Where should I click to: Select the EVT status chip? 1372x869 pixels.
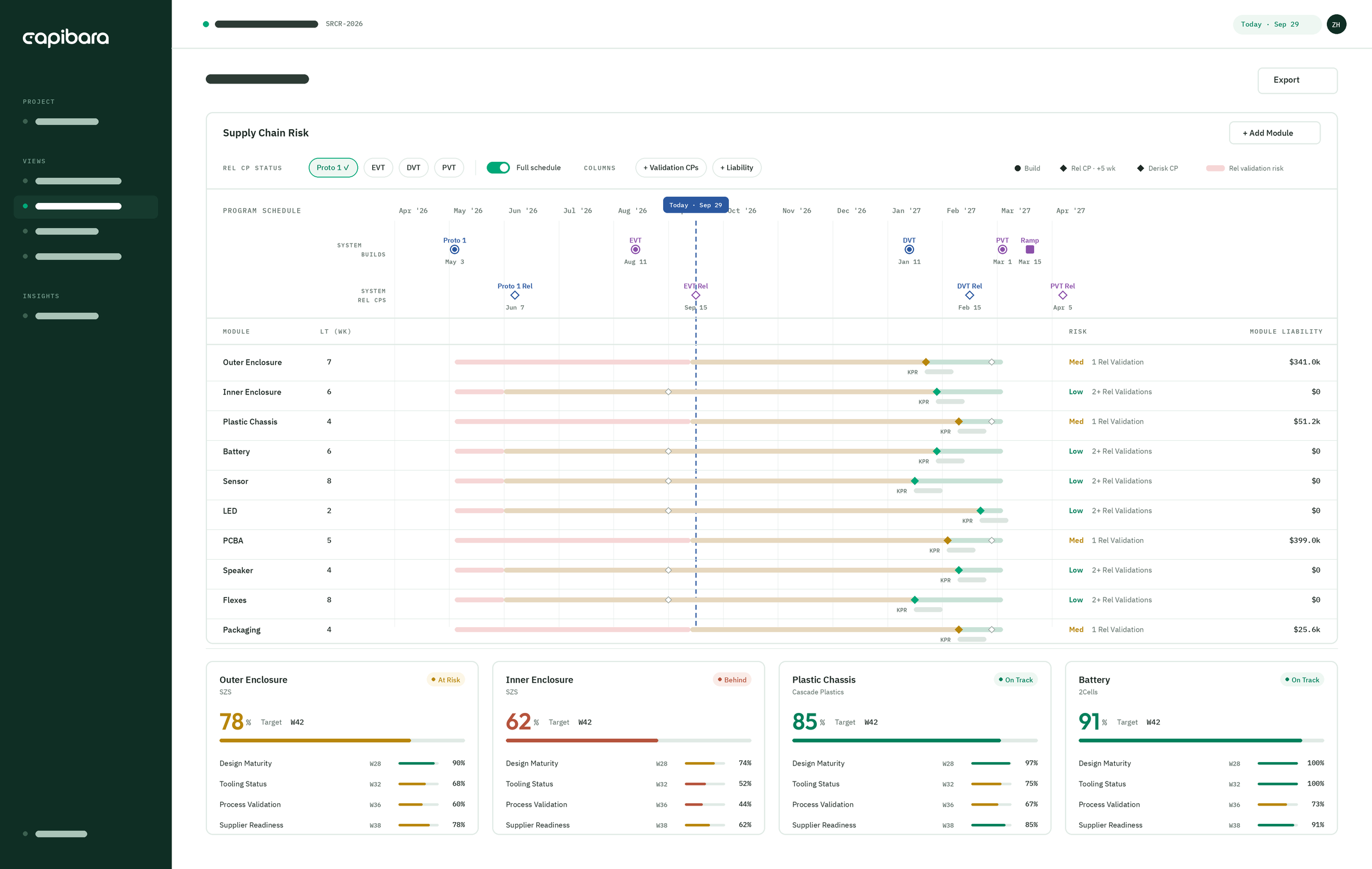378,168
